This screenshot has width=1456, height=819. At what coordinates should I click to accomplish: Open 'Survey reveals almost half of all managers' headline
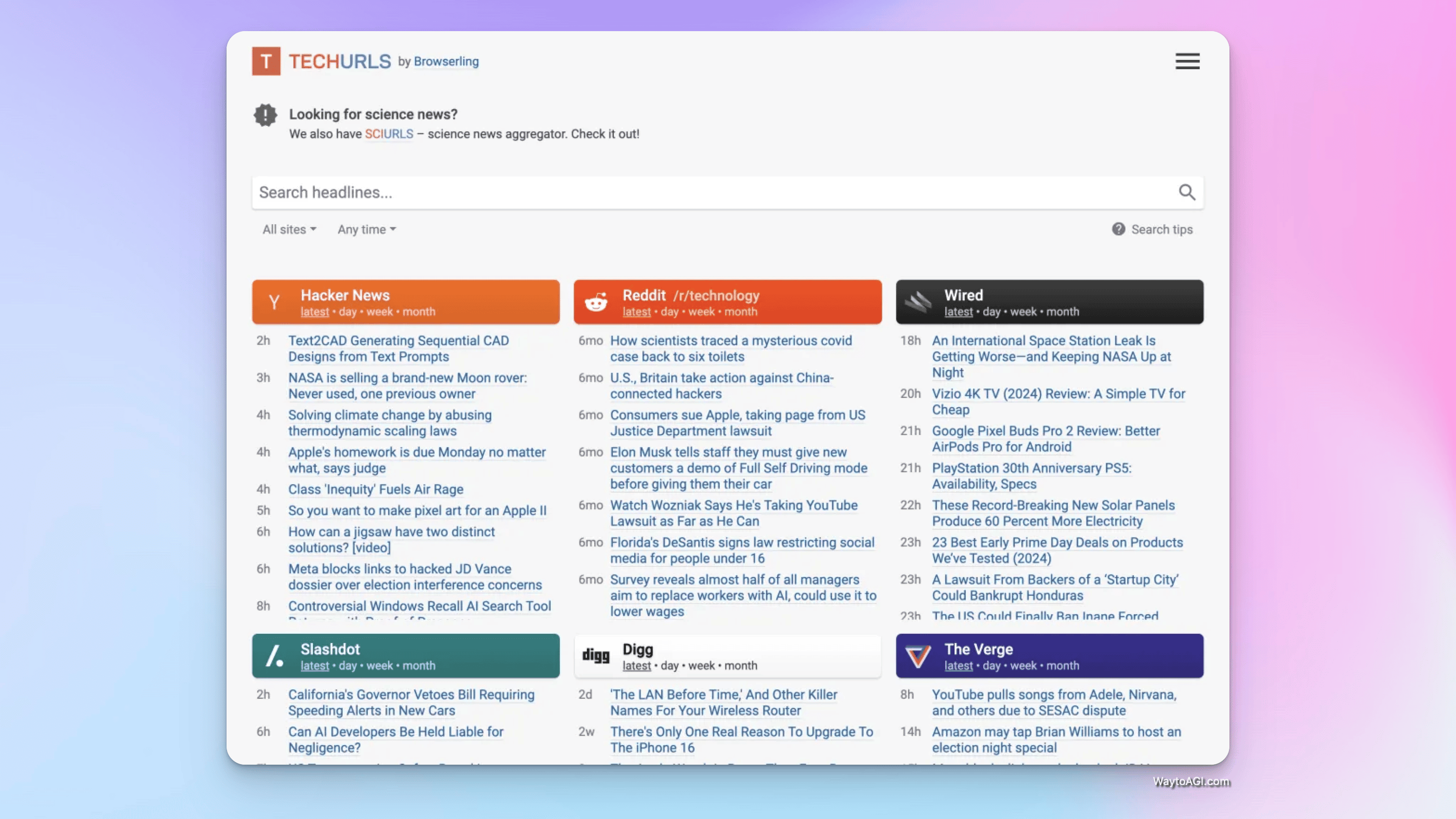coord(743,595)
